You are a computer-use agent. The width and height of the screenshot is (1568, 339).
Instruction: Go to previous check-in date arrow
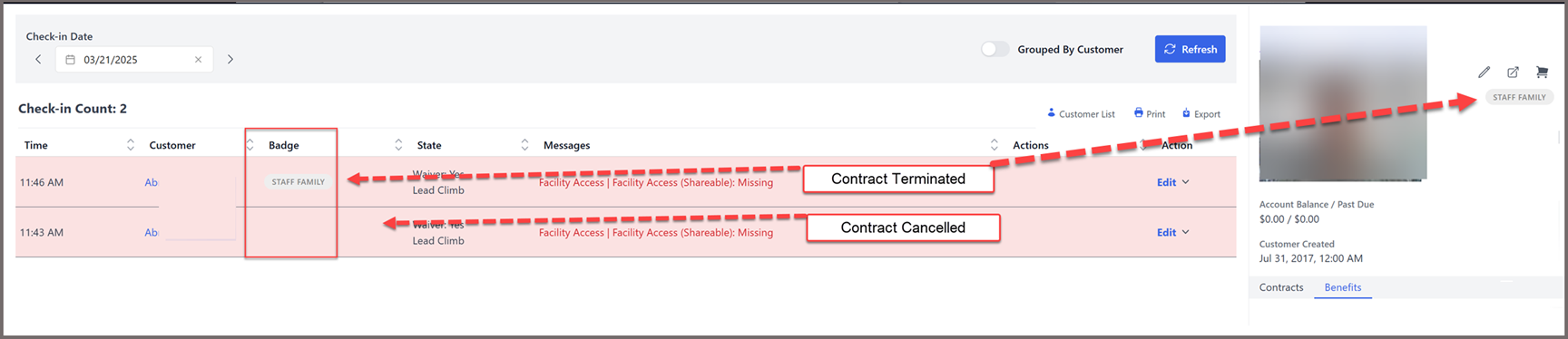coord(38,59)
